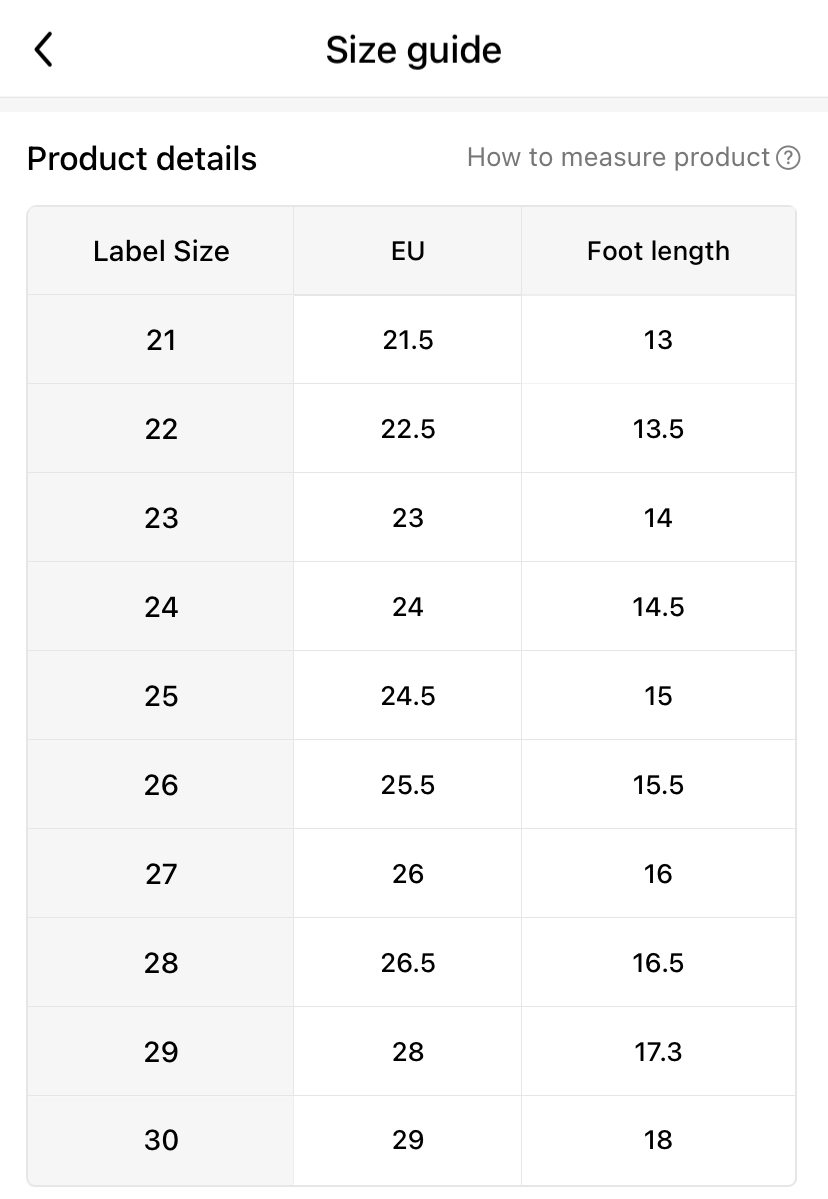Select label size 30 row
Image resolution: width=828 pixels, height=1199 pixels.
point(161,1140)
